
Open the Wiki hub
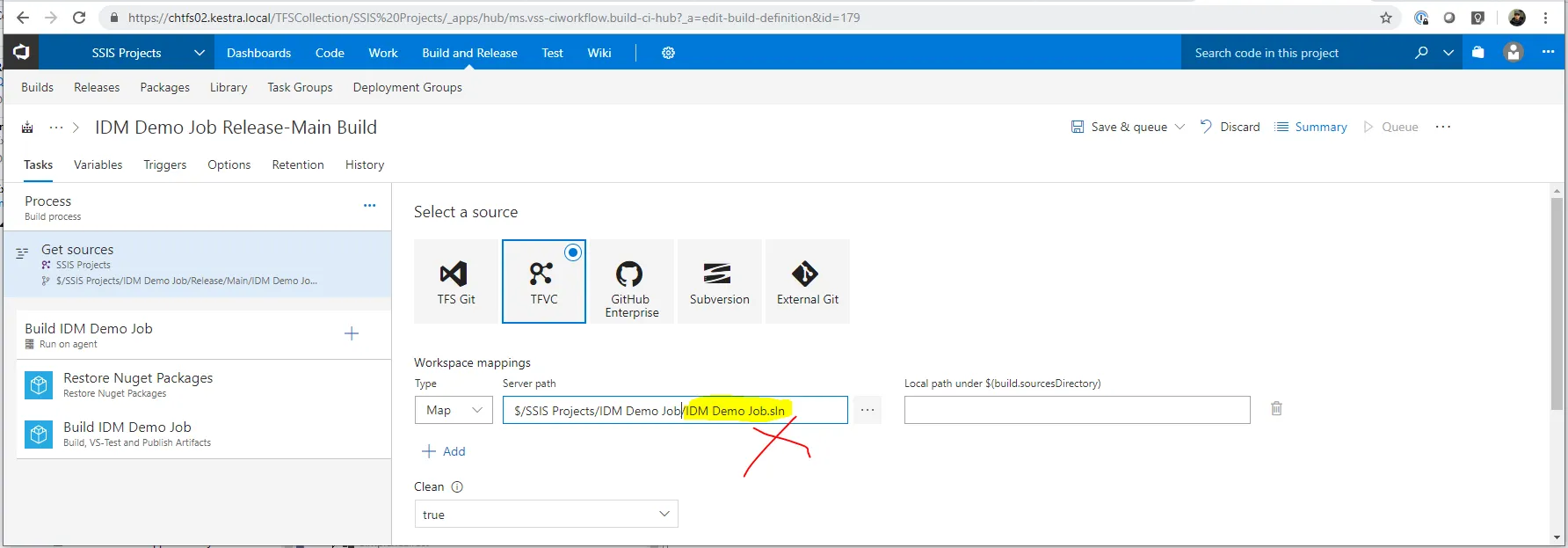tap(599, 53)
